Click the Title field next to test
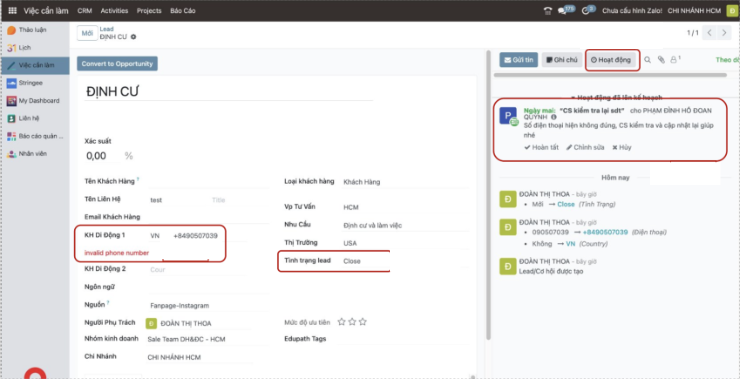740x380 pixels. [x=240, y=200]
